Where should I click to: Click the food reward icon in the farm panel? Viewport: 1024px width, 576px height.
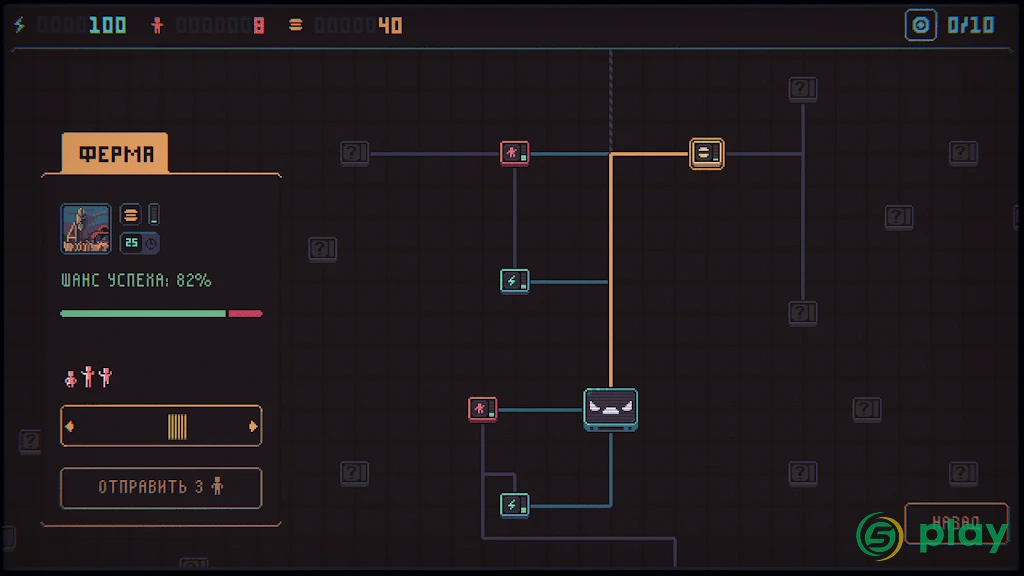click(131, 215)
